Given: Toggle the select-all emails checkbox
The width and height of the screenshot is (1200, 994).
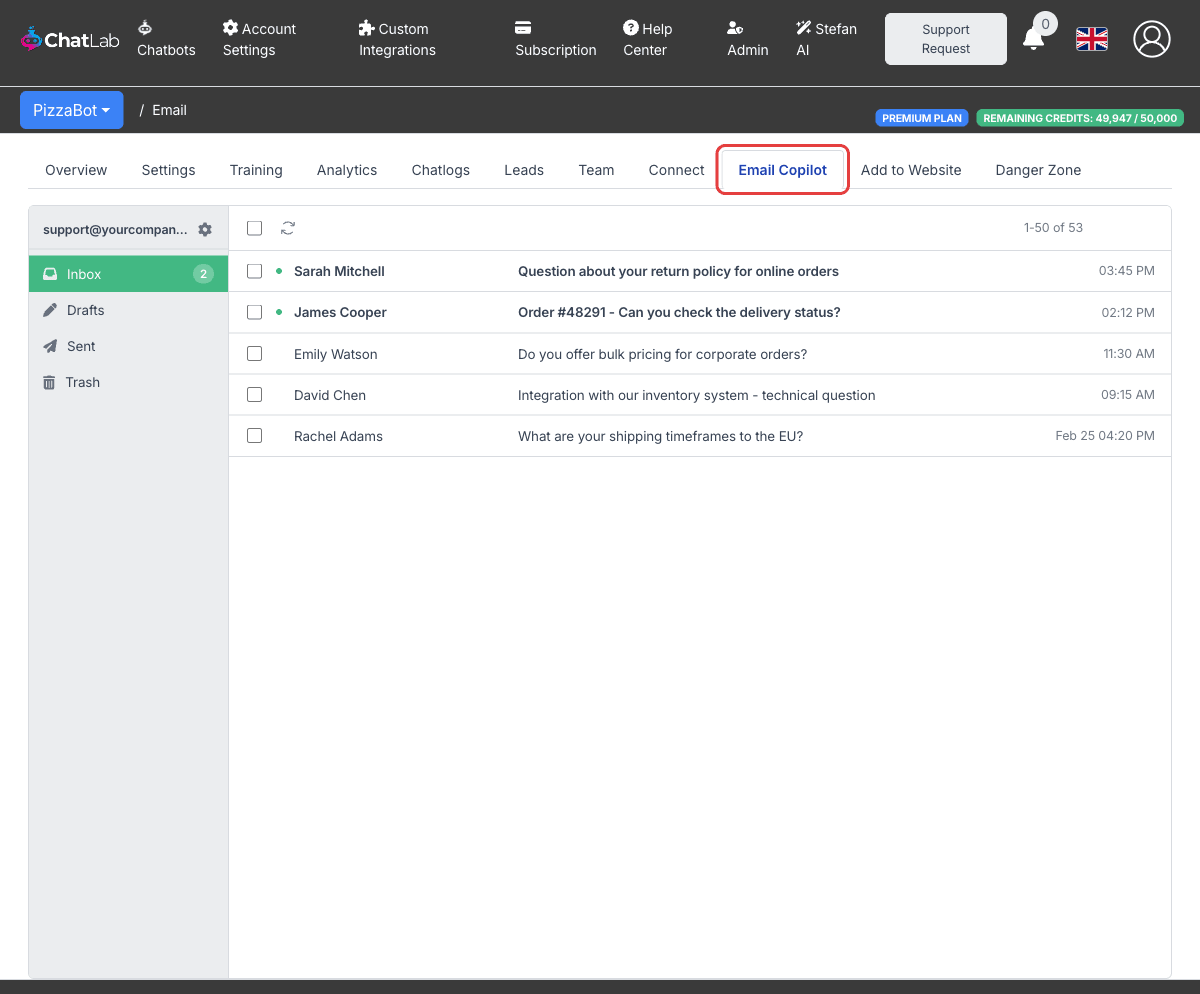Looking at the screenshot, I should (255, 228).
